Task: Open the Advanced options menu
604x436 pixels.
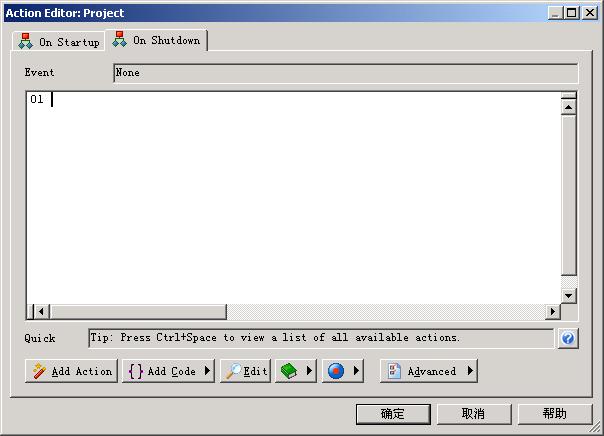Action: 428,371
